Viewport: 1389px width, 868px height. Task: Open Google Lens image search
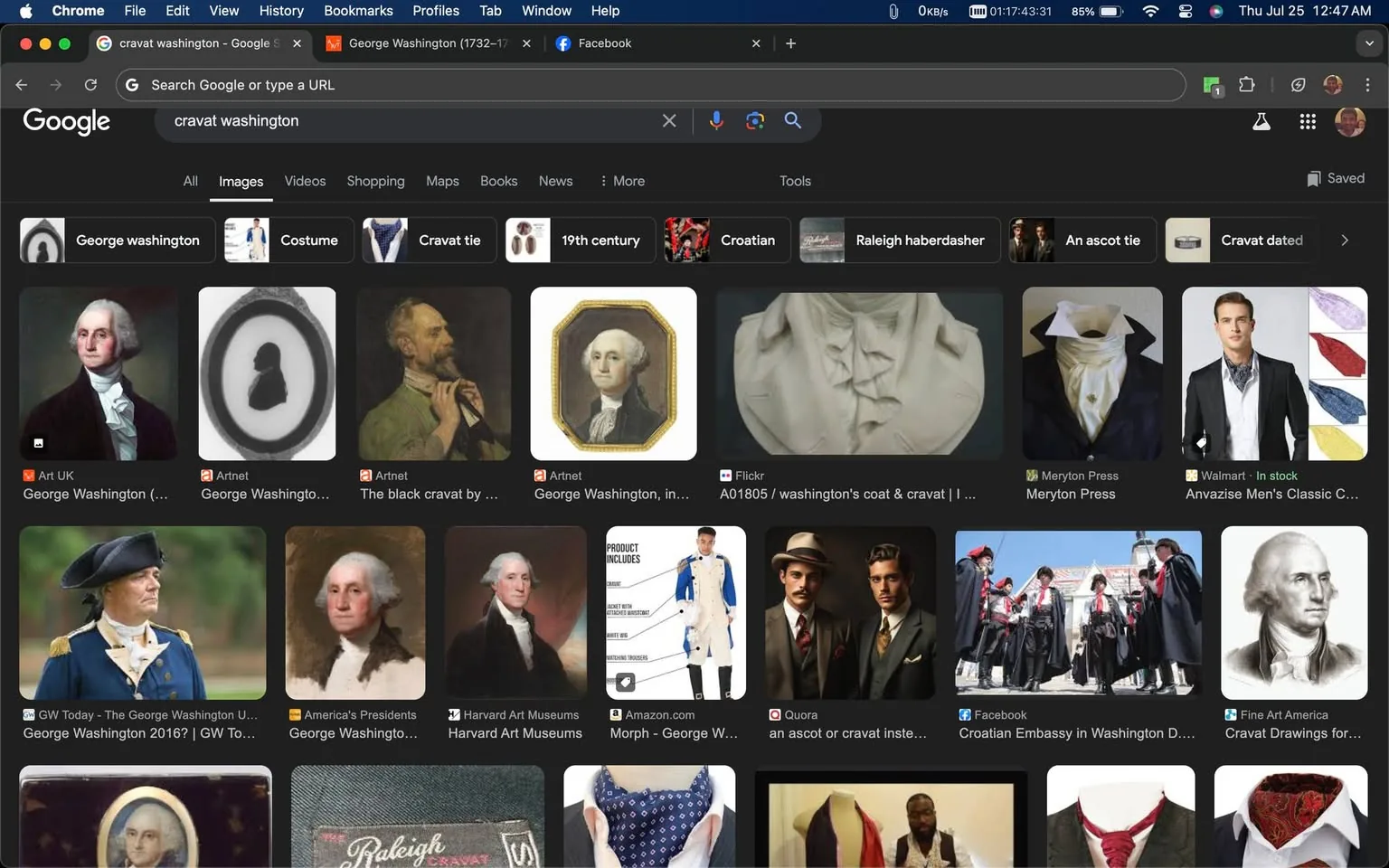[x=755, y=120]
